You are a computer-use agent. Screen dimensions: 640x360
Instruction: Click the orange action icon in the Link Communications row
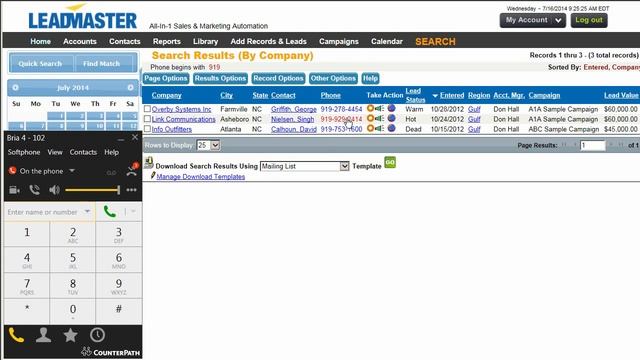(370, 118)
